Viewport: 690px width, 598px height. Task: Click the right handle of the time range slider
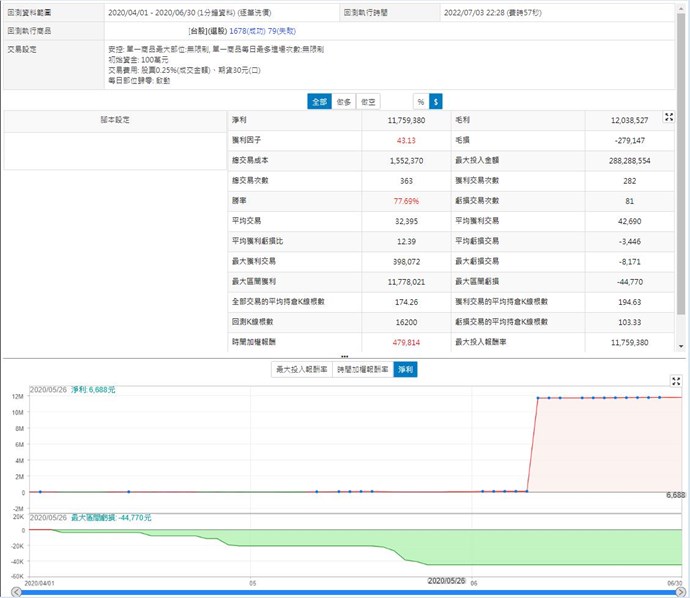[677, 593]
